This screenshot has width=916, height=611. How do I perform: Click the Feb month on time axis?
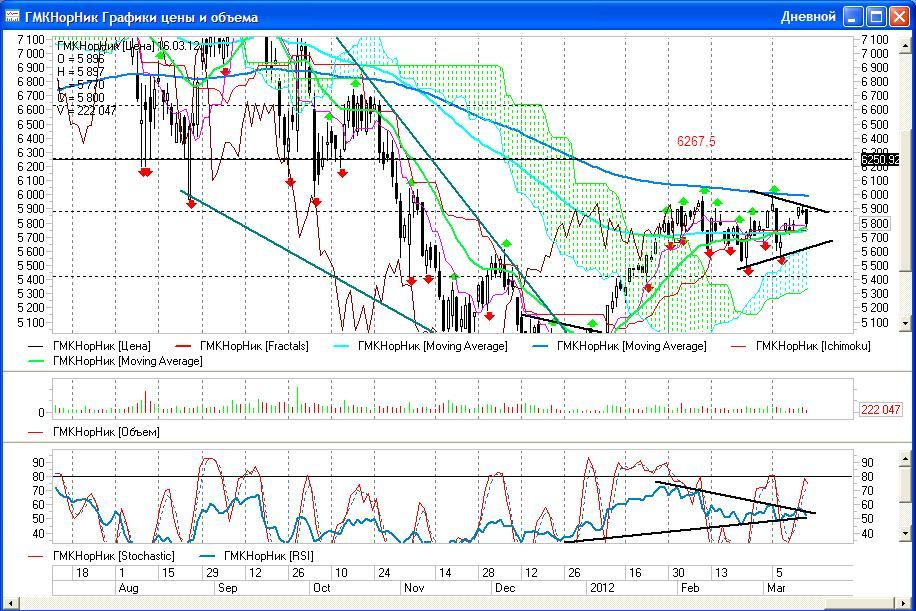[x=690, y=588]
